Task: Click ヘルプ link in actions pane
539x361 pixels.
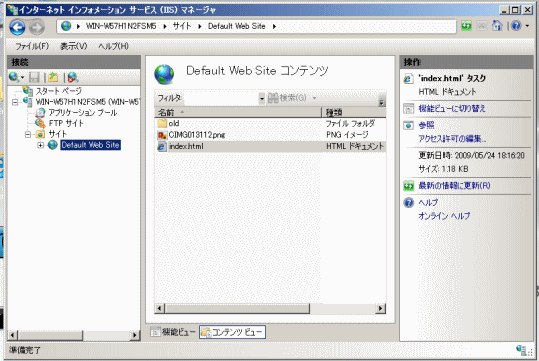Action: click(x=428, y=203)
